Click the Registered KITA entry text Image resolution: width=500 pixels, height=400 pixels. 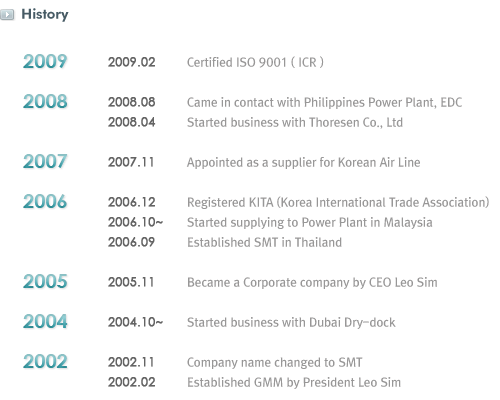[338, 203]
